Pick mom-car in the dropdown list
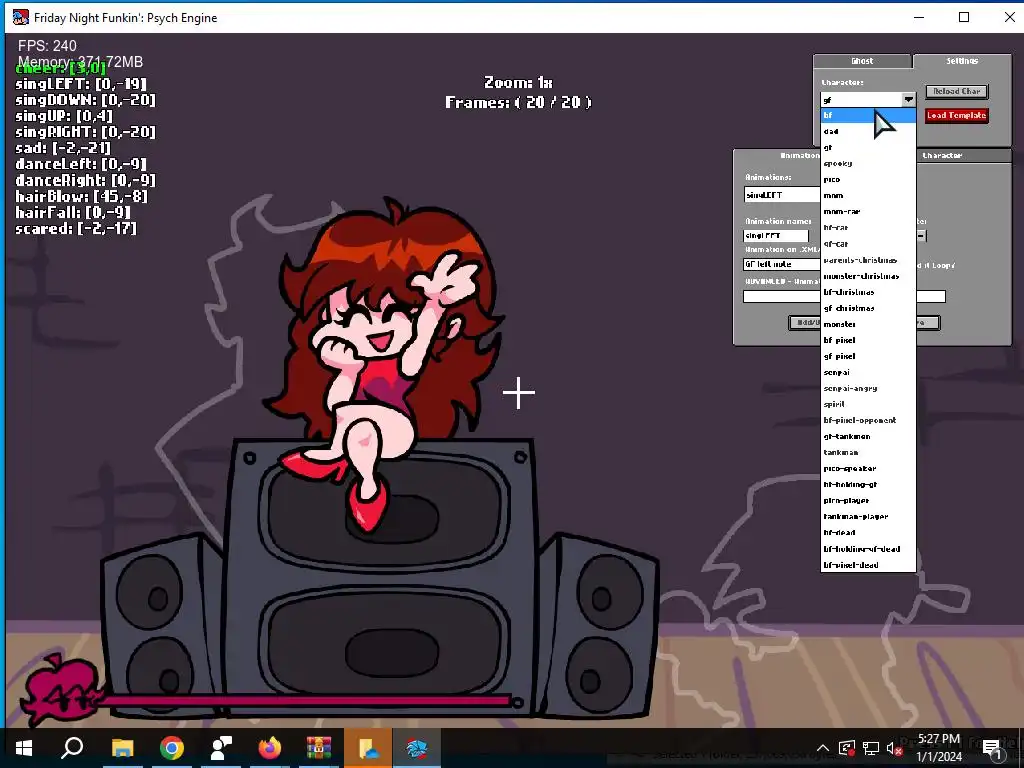 point(868,212)
